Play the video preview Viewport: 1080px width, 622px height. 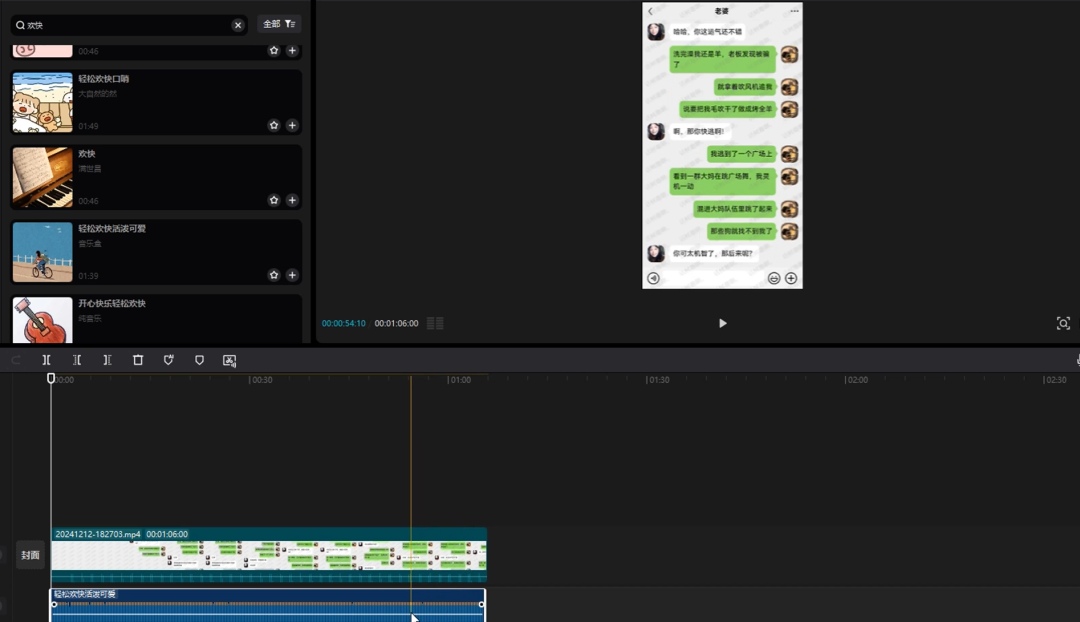click(x=723, y=323)
